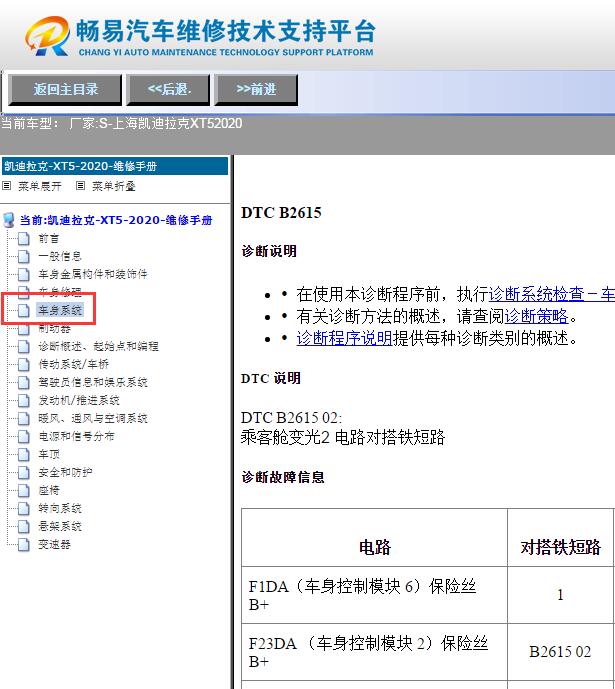The height and width of the screenshot is (689, 615).
Task: Click the 返回主目录 button
Action: coord(65,90)
